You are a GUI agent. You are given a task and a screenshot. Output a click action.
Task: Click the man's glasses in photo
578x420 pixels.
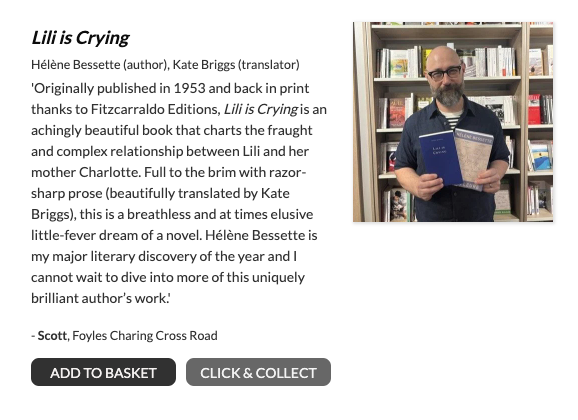click(x=445, y=73)
